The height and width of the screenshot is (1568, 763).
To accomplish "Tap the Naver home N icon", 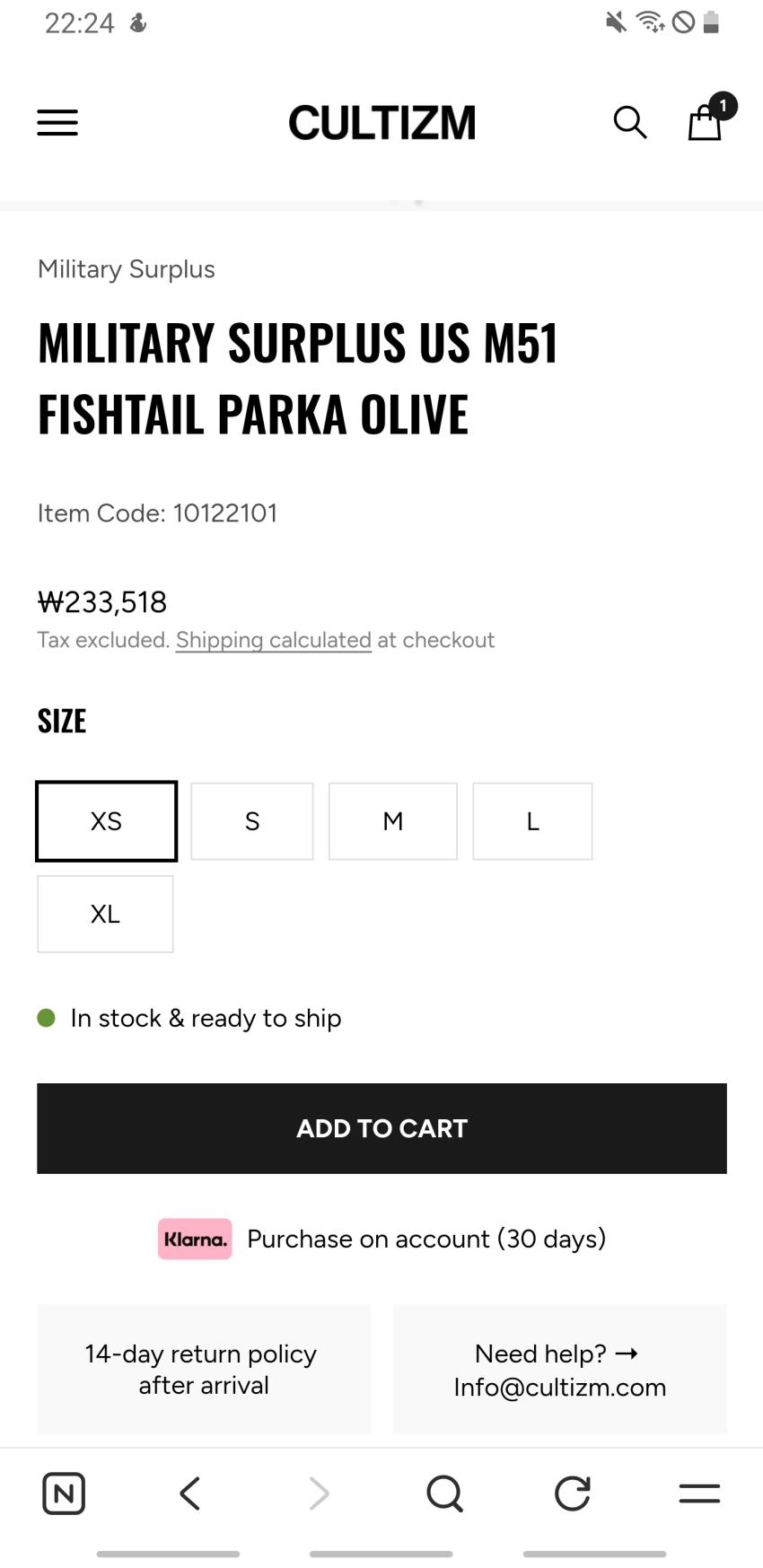I will pos(64,1494).
